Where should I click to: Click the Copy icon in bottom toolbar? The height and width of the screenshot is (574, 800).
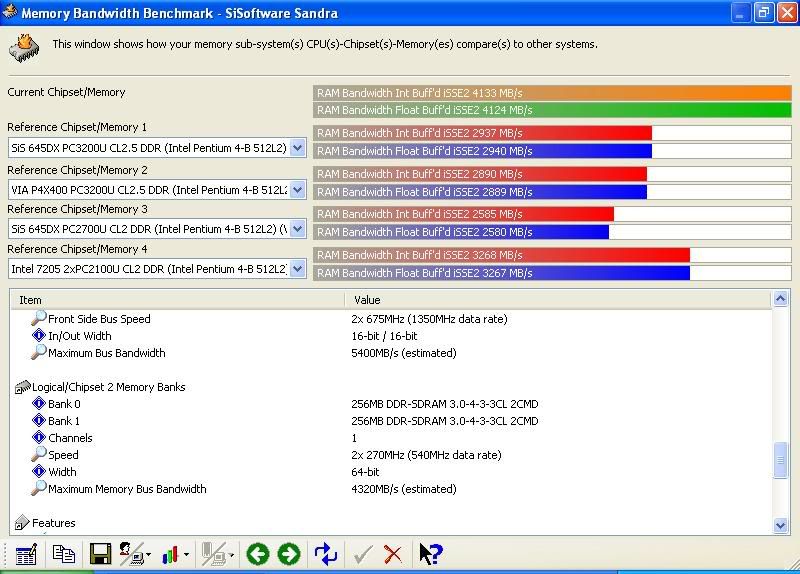tap(64, 553)
